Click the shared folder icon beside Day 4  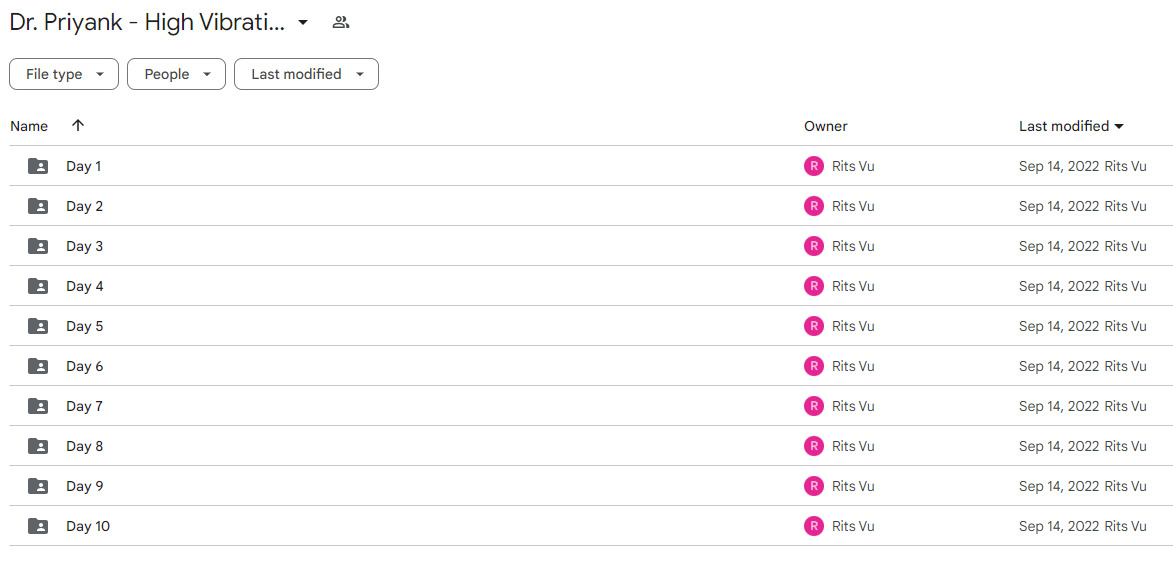tap(38, 286)
